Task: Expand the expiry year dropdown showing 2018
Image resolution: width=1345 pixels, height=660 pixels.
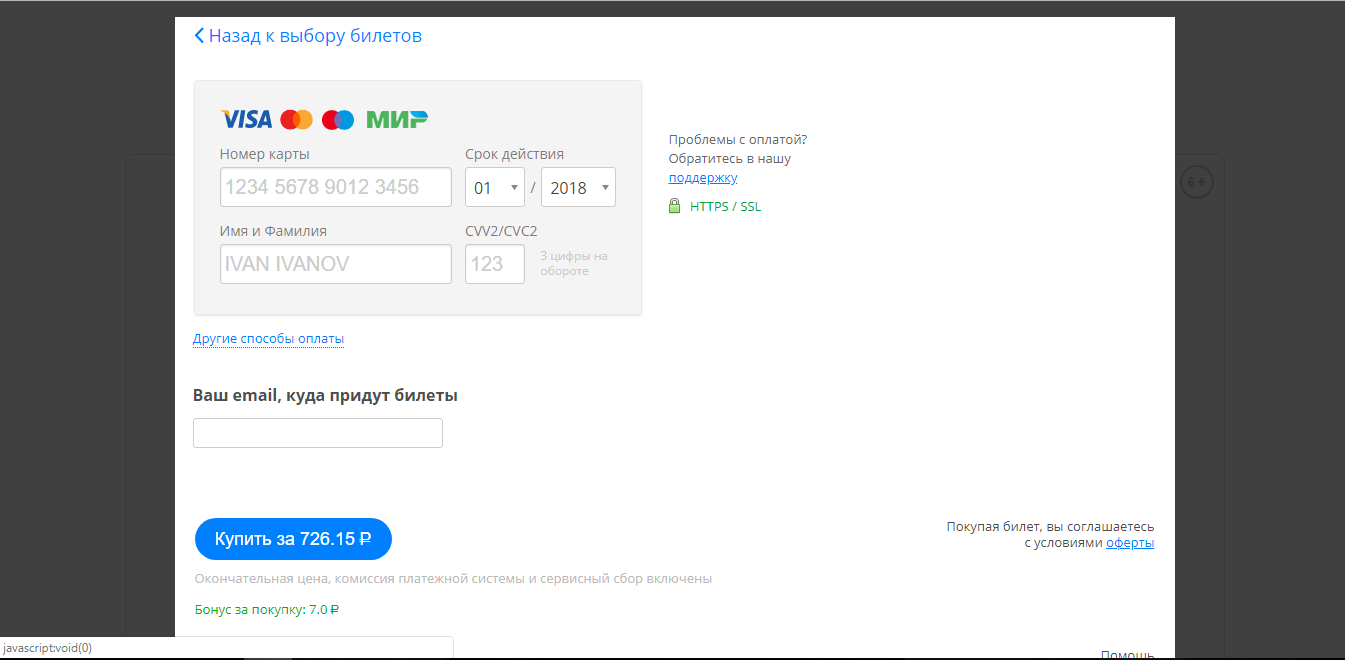Action: point(578,187)
